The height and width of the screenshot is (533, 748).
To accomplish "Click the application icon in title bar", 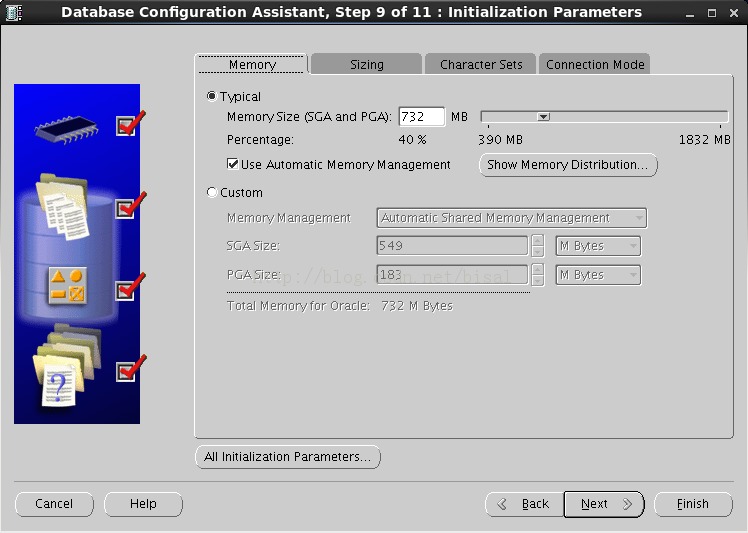I will coord(14,12).
